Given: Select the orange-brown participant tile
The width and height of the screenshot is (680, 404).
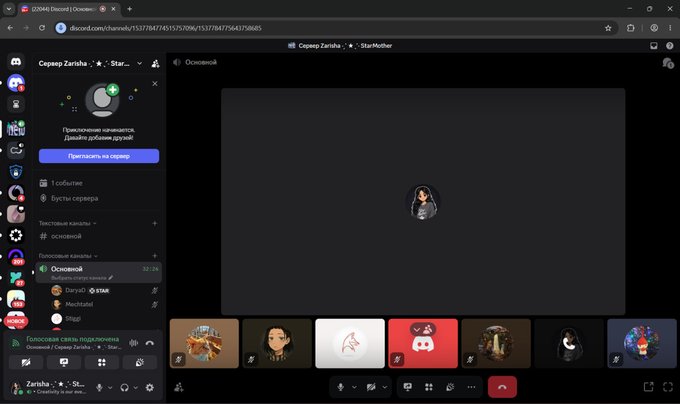Looking at the screenshot, I should 204,343.
